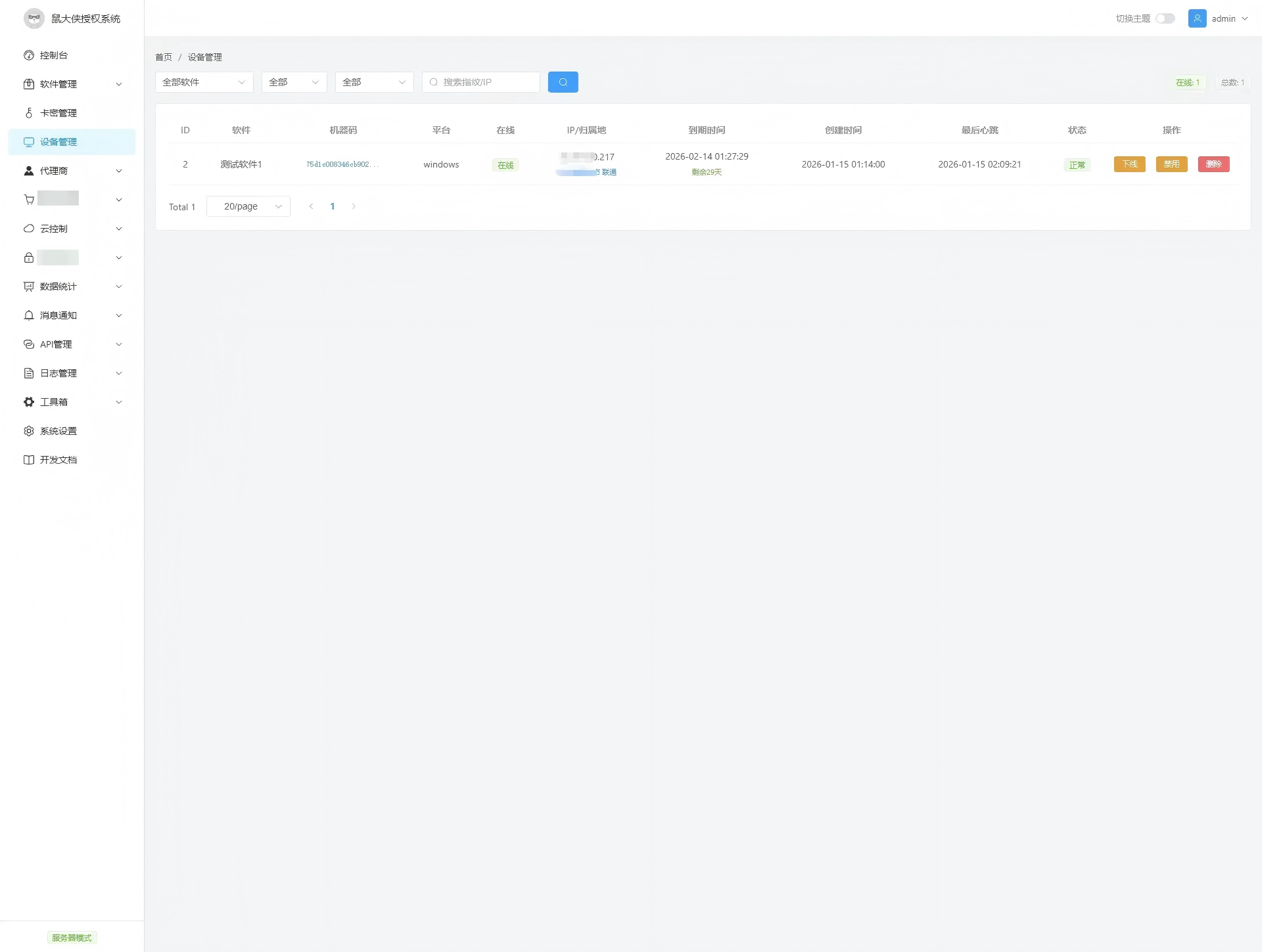Click the shopping cart sidebar icon
Screen dimensions: 1262x952
coord(29,200)
